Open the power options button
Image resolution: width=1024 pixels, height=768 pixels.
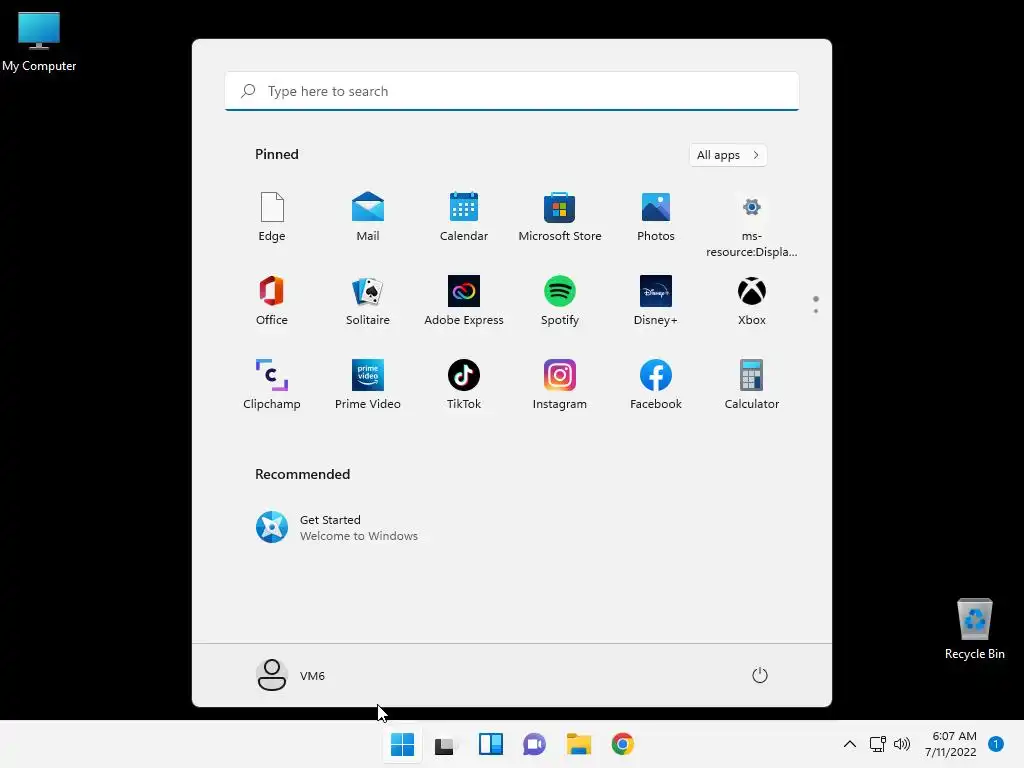pos(760,675)
